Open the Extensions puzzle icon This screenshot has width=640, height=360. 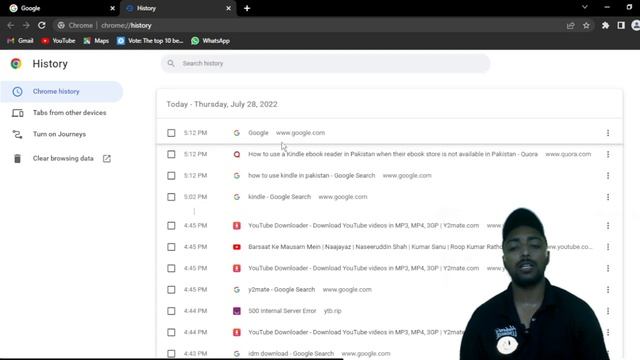point(605,25)
